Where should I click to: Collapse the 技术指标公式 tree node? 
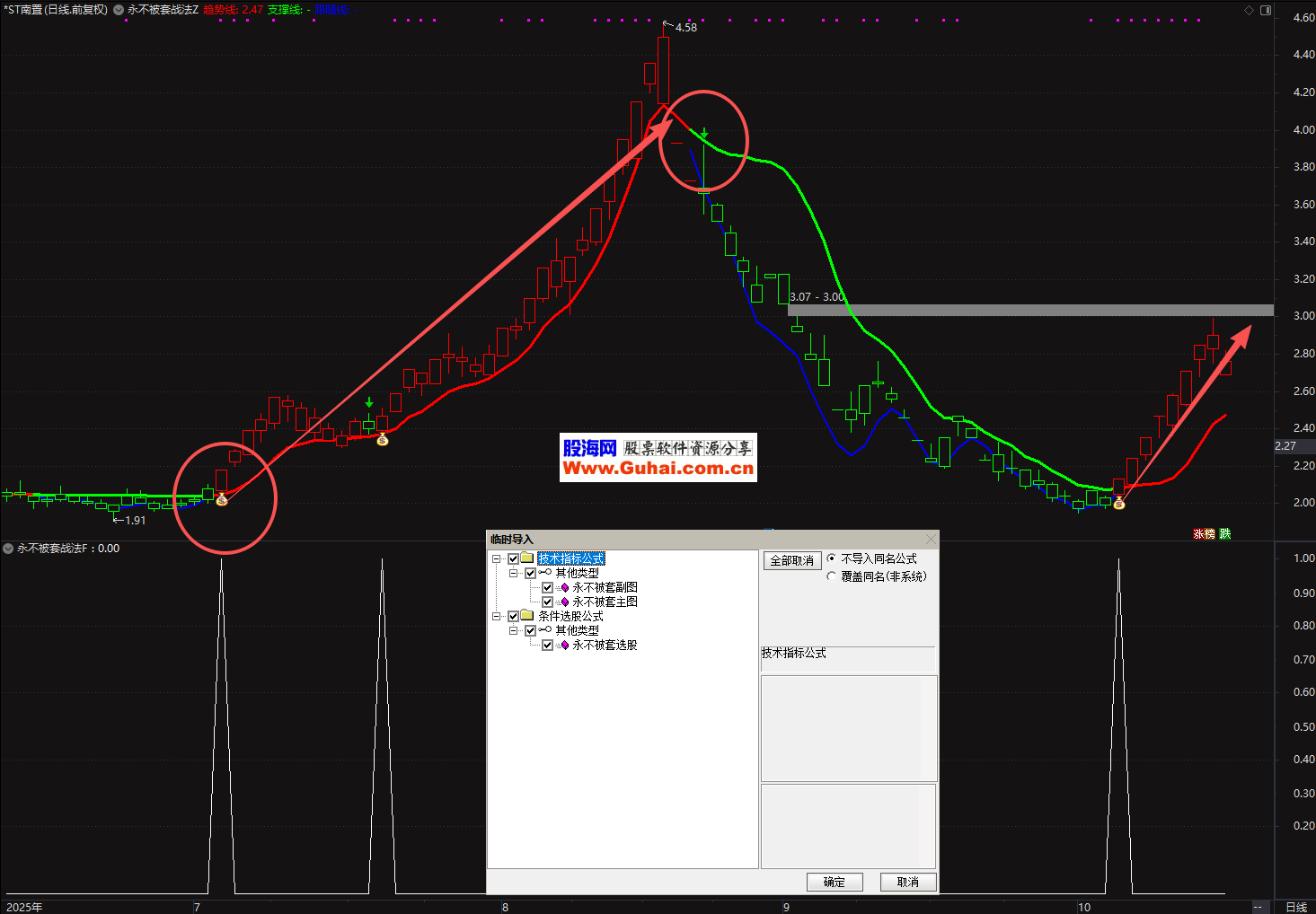[497, 559]
